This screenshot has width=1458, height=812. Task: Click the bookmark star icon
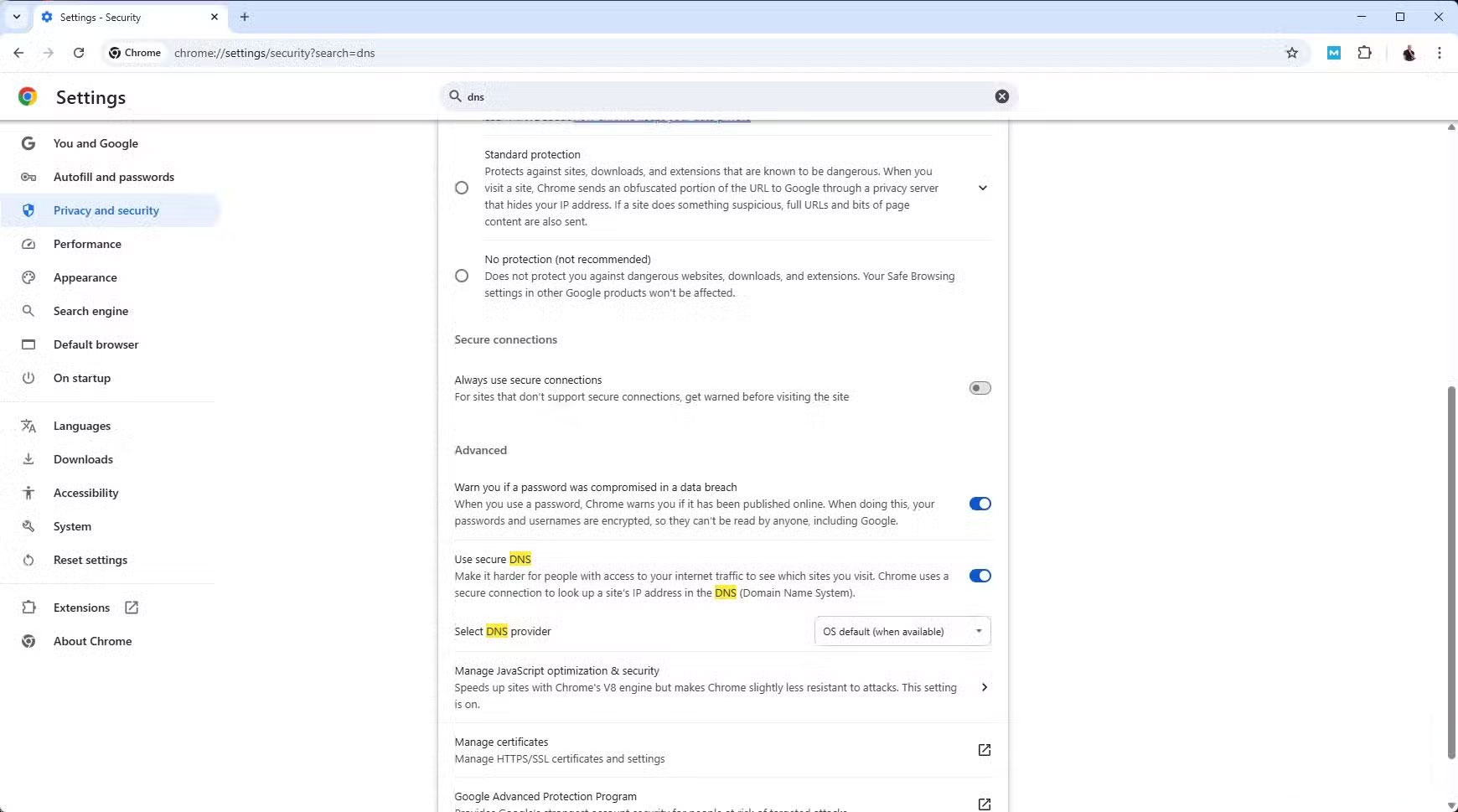(1292, 53)
